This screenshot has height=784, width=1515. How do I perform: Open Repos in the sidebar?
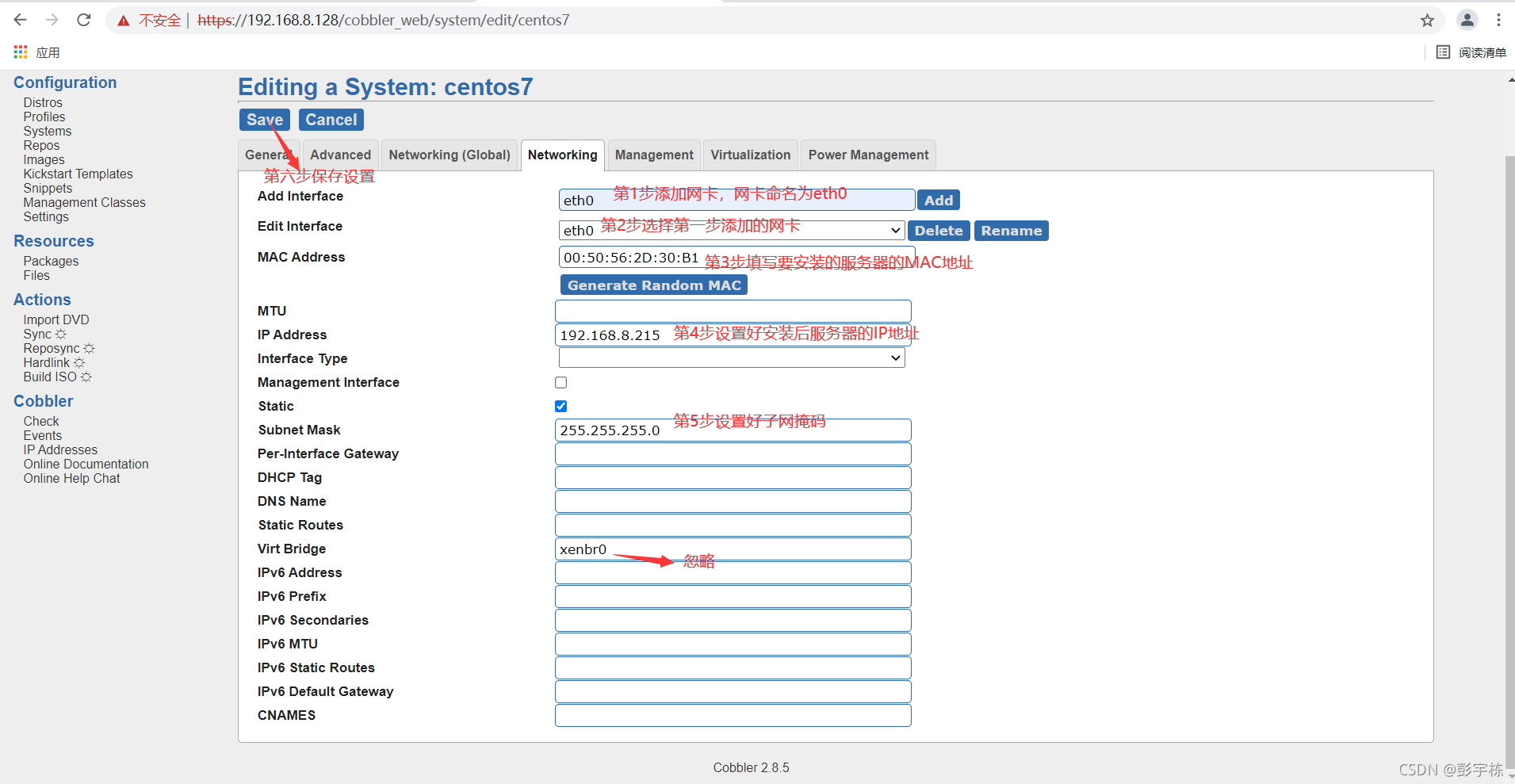tap(41, 146)
